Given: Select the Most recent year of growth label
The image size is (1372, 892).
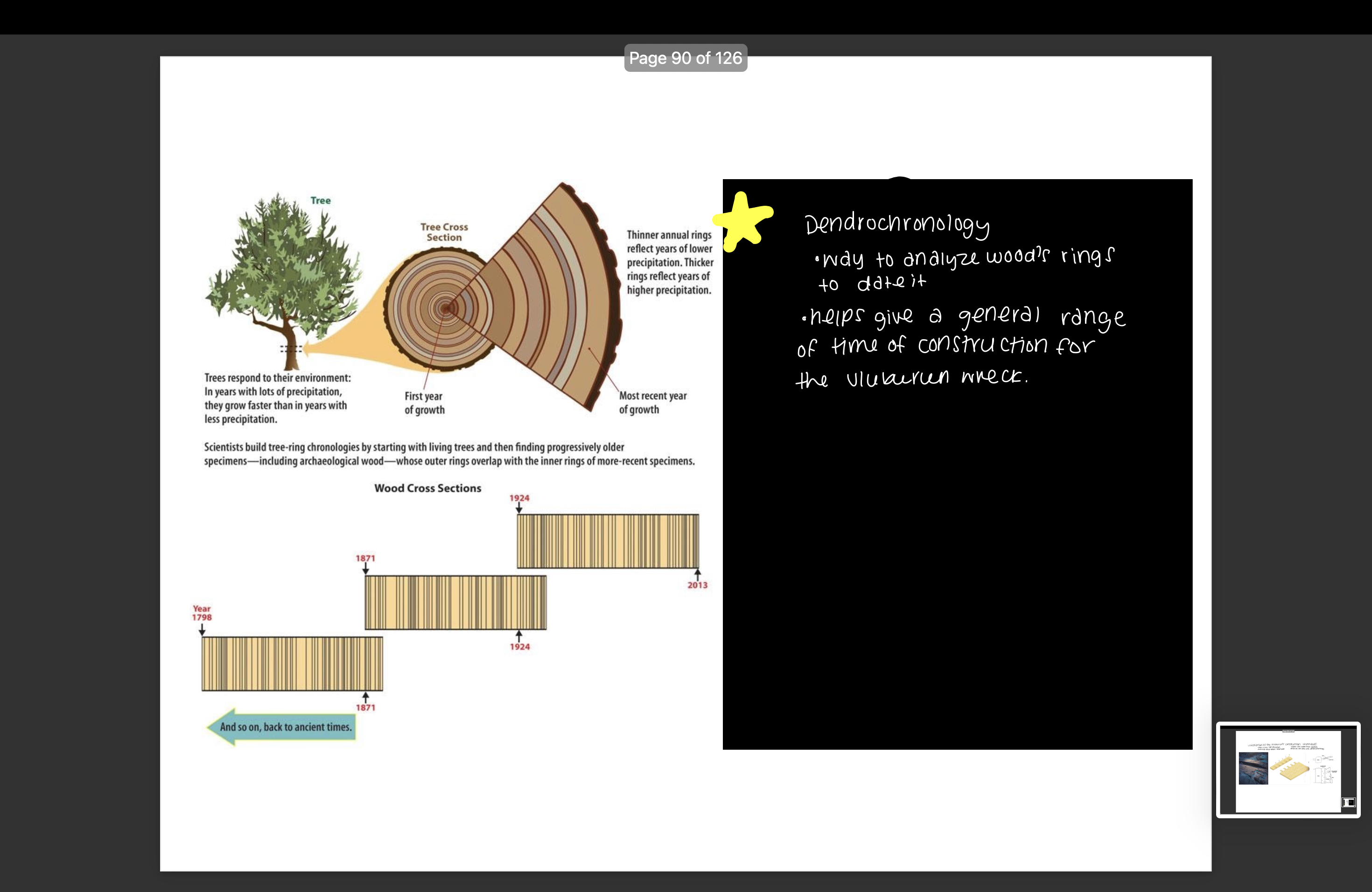Looking at the screenshot, I should tap(652, 403).
